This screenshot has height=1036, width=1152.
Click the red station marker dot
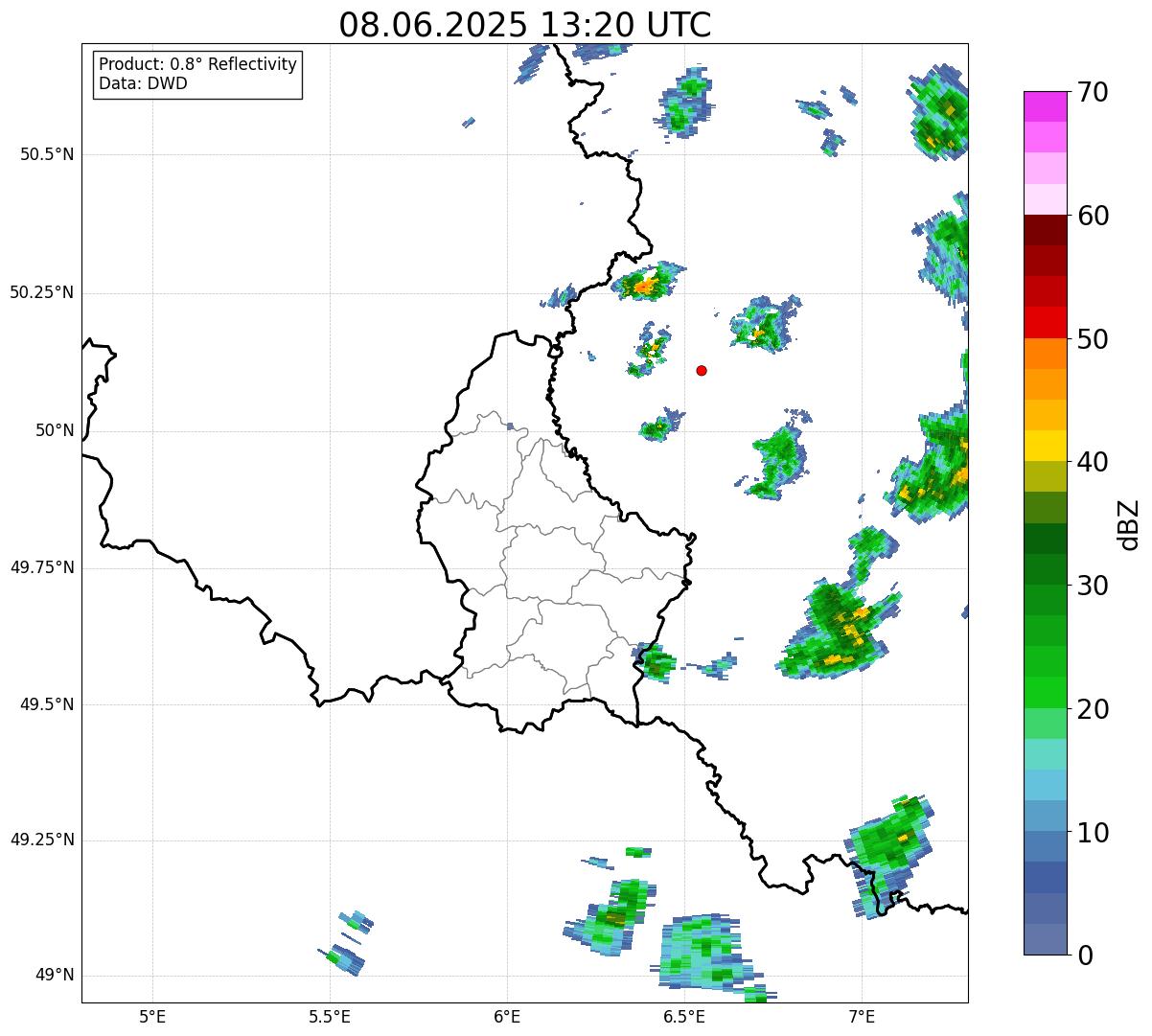702,370
